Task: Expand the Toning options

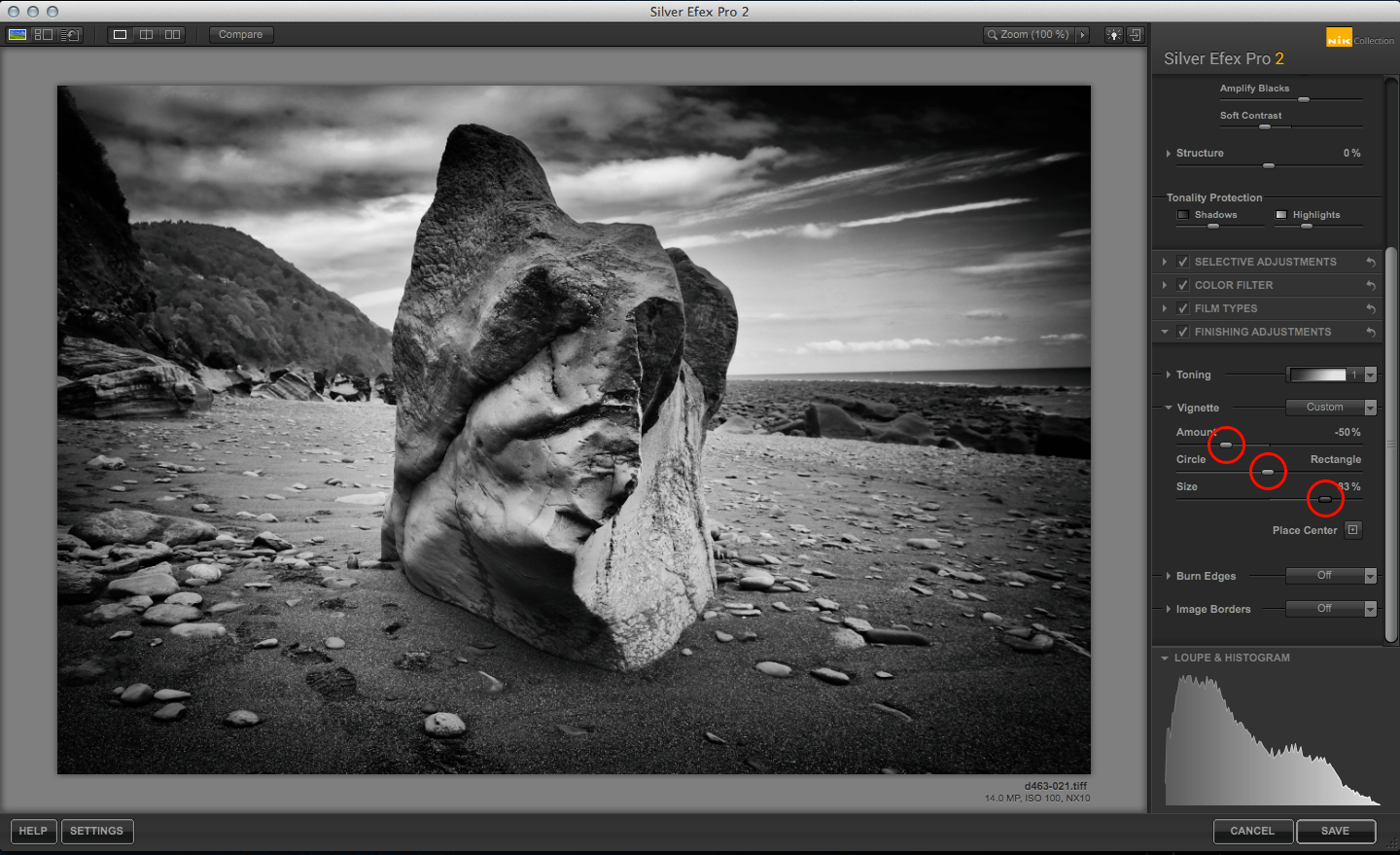Action: 1168,374
